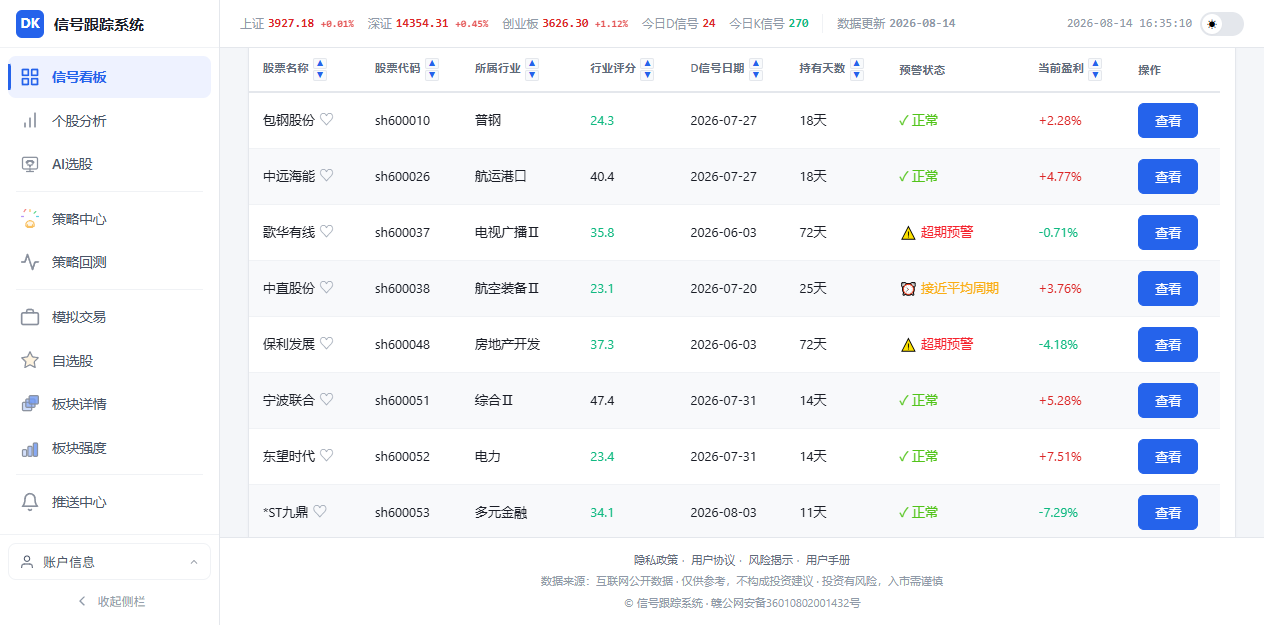Go to AI选股 page
Viewport: 1264px width, 625px height.
[x=110, y=164]
